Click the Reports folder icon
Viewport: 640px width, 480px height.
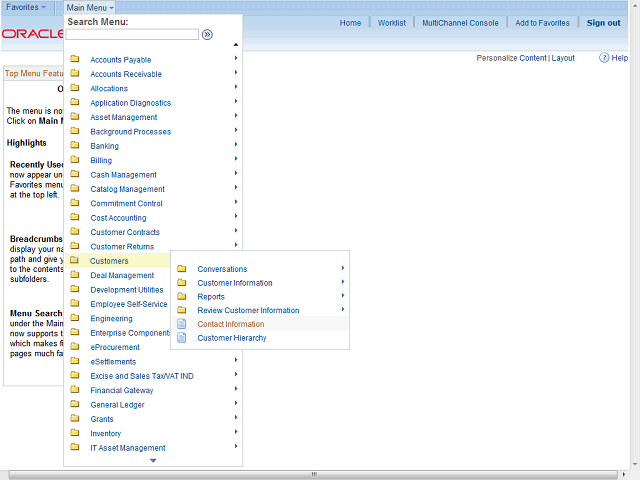[182, 296]
